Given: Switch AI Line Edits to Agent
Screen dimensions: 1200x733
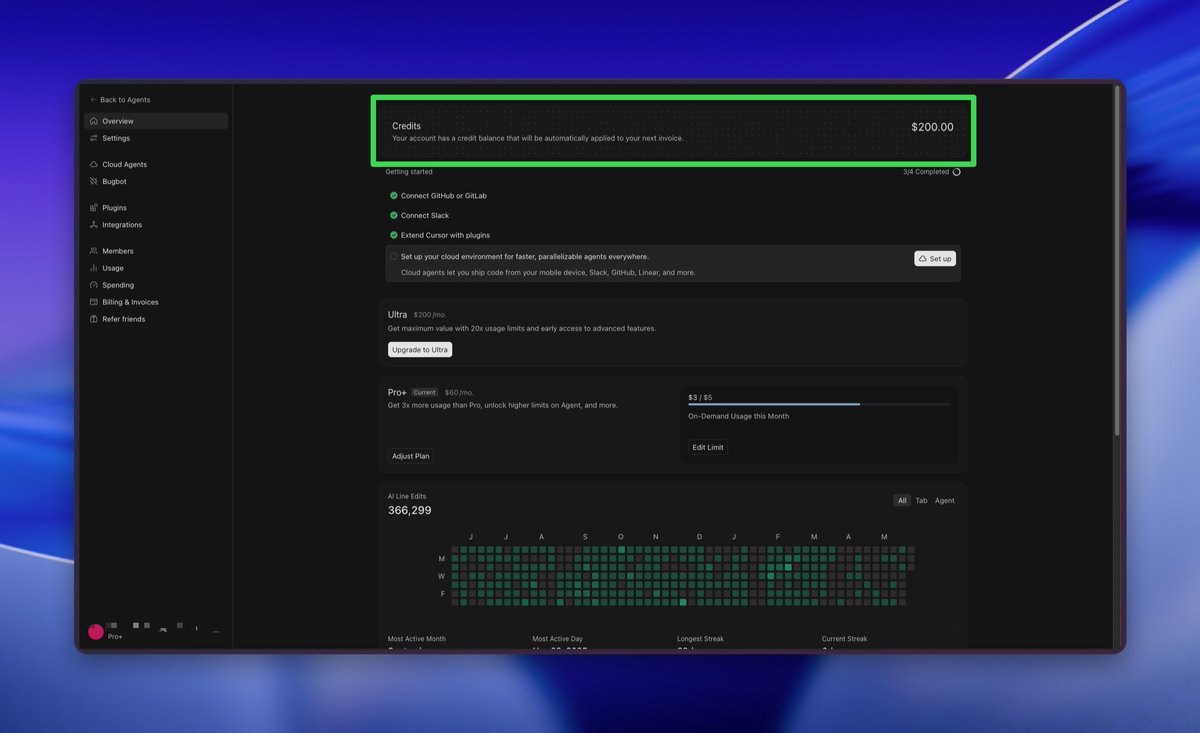Looking at the screenshot, I should 945,501.
